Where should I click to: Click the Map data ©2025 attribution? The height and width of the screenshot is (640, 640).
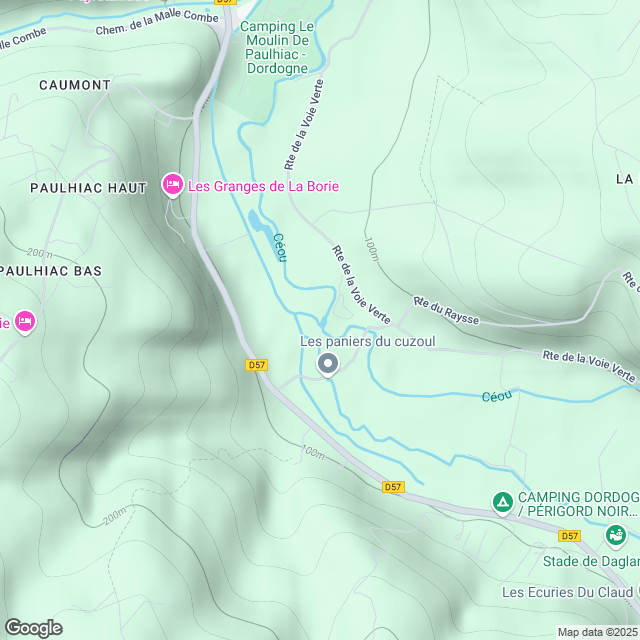click(x=598, y=632)
